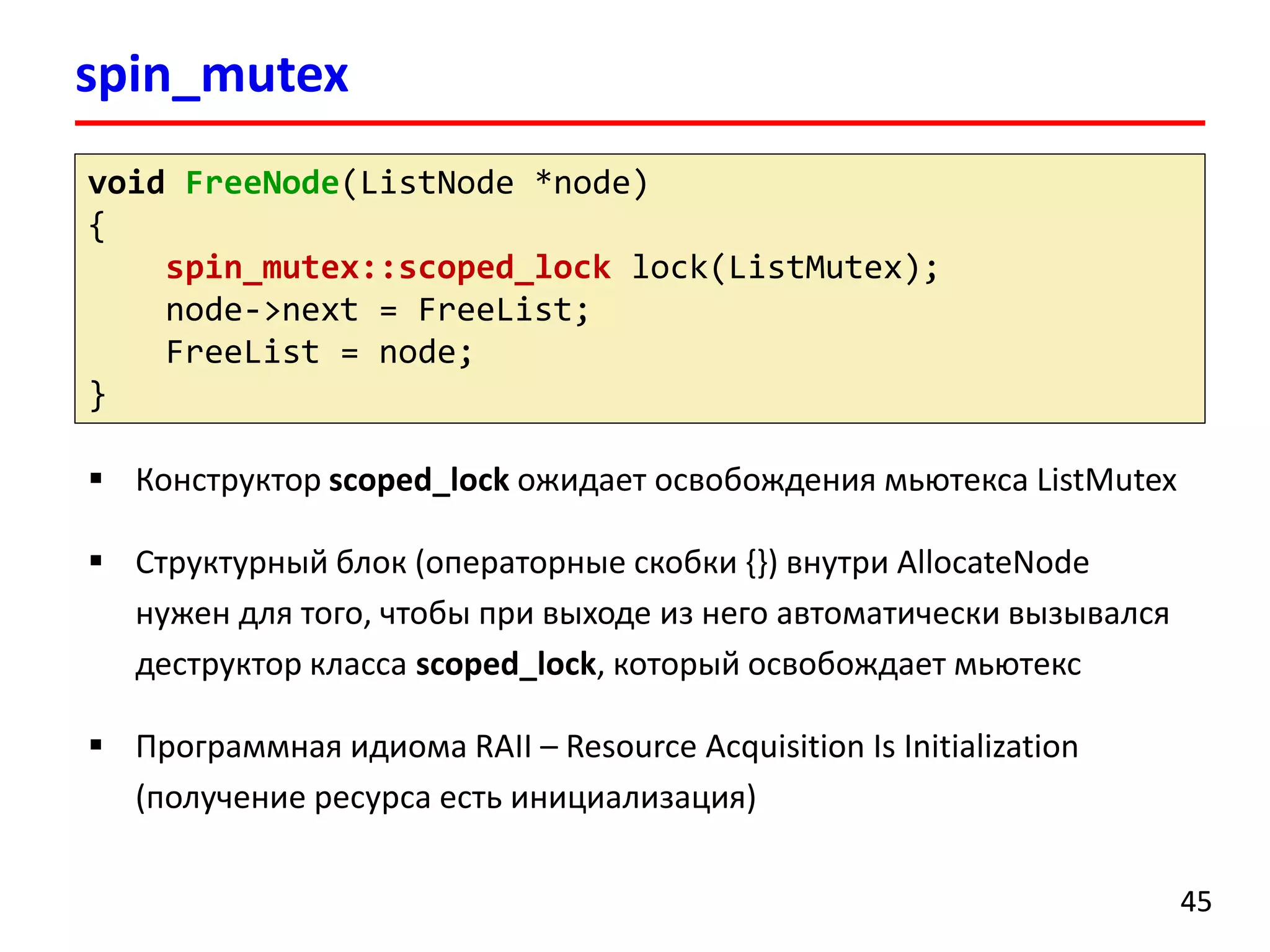The image size is (1270, 952).
Task: Click the "void" keyword in the code
Action: pyautogui.click(x=127, y=183)
